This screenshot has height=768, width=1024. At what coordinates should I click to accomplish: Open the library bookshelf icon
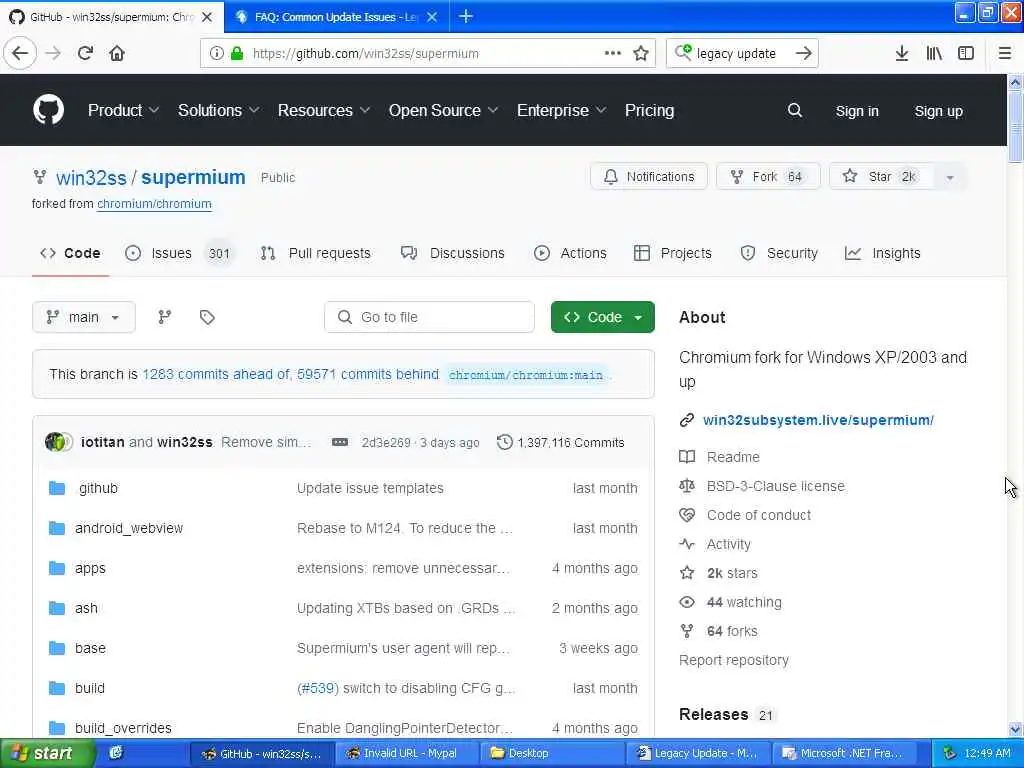934,53
